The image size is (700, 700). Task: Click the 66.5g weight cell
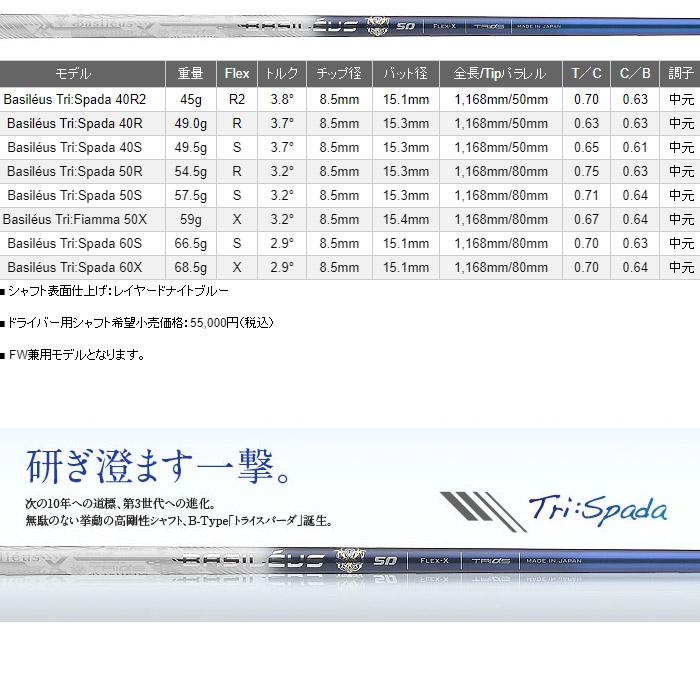click(x=191, y=244)
